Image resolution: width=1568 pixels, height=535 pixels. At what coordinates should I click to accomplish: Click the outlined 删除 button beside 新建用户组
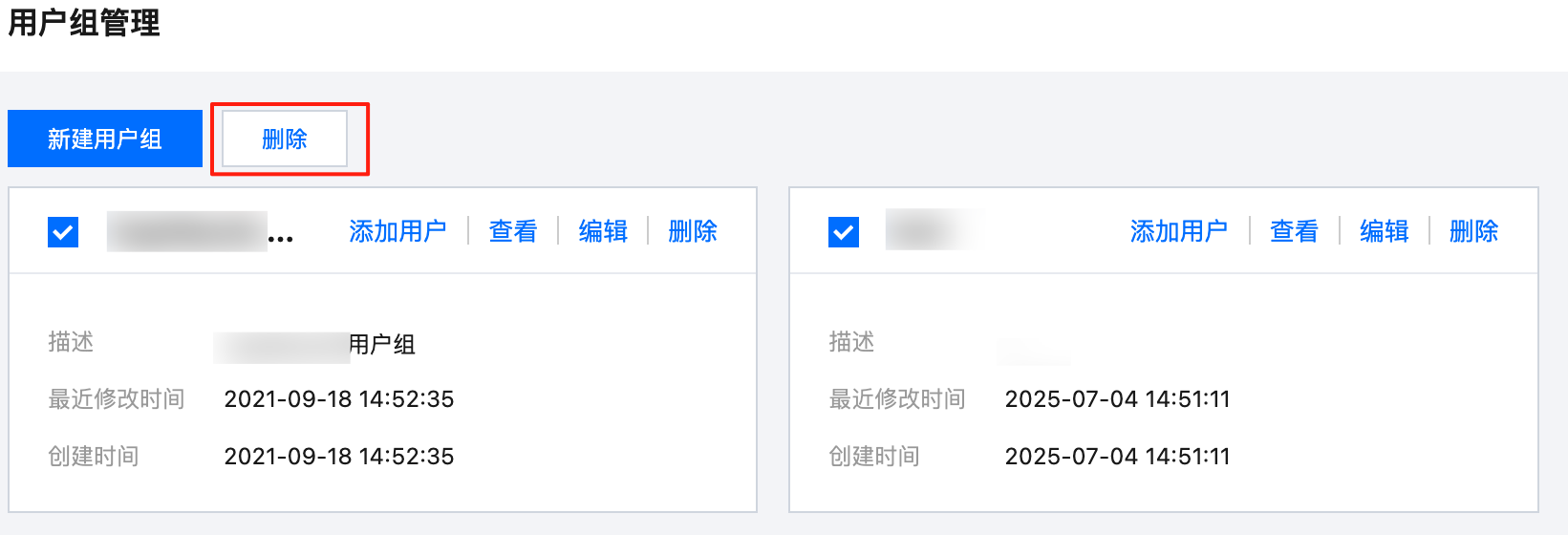pyautogui.click(x=285, y=139)
